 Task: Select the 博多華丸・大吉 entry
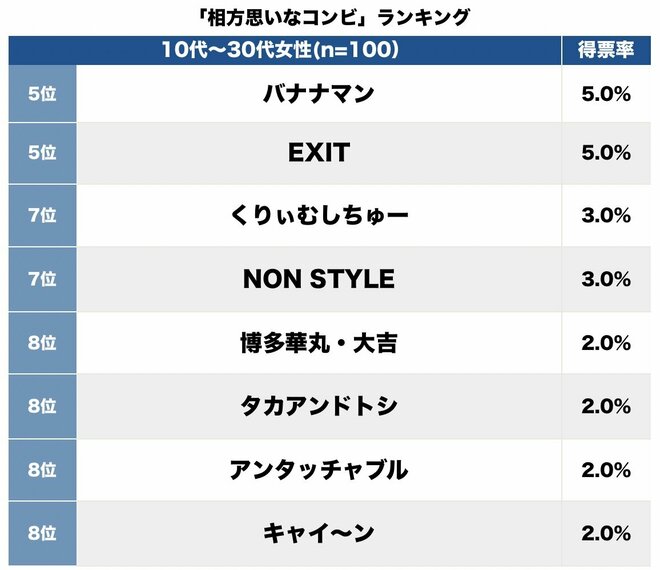[x=319, y=343]
